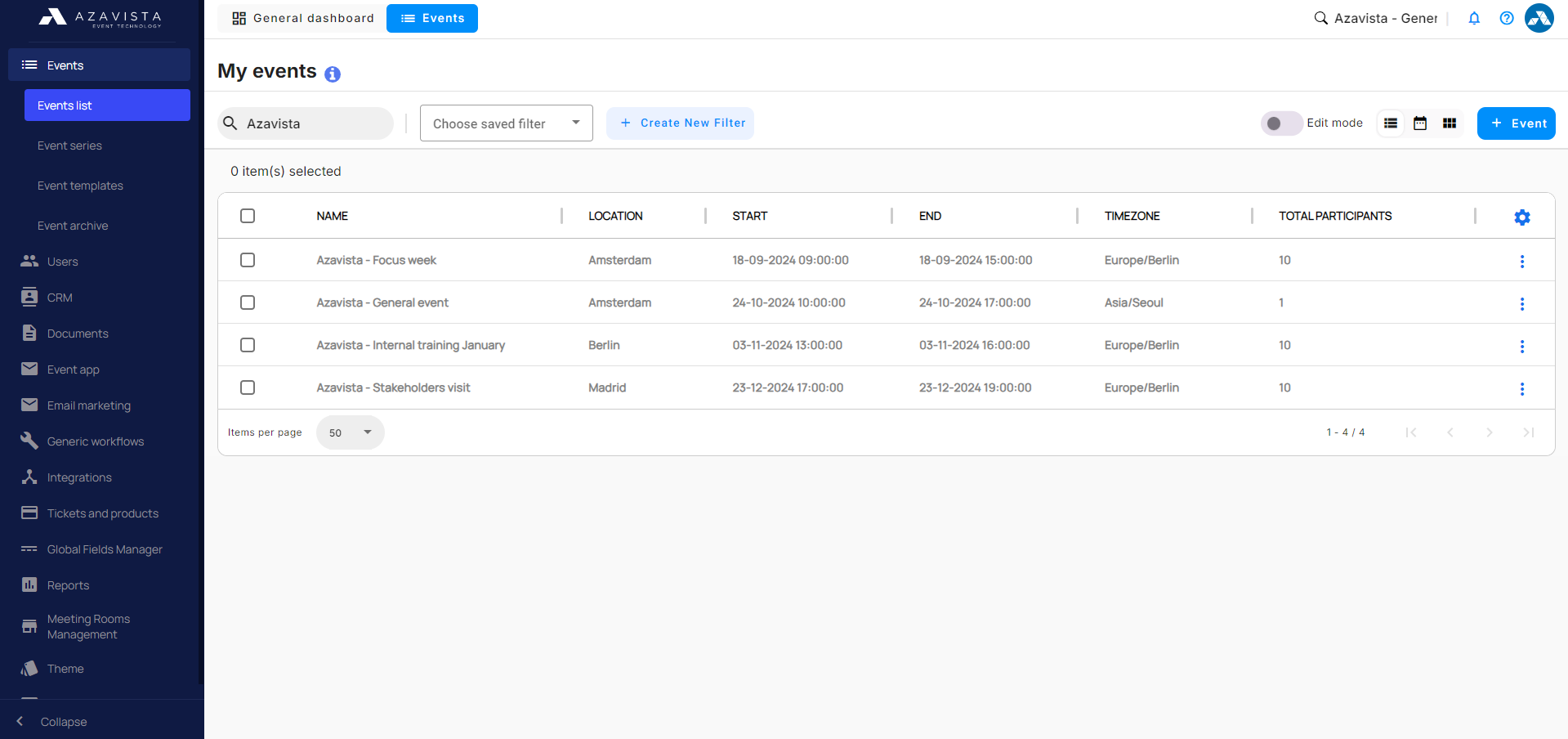The width and height of the screenshot is (1568, 739).
Task: Open the General dashboard tab
Action: (x=302, y=18)
